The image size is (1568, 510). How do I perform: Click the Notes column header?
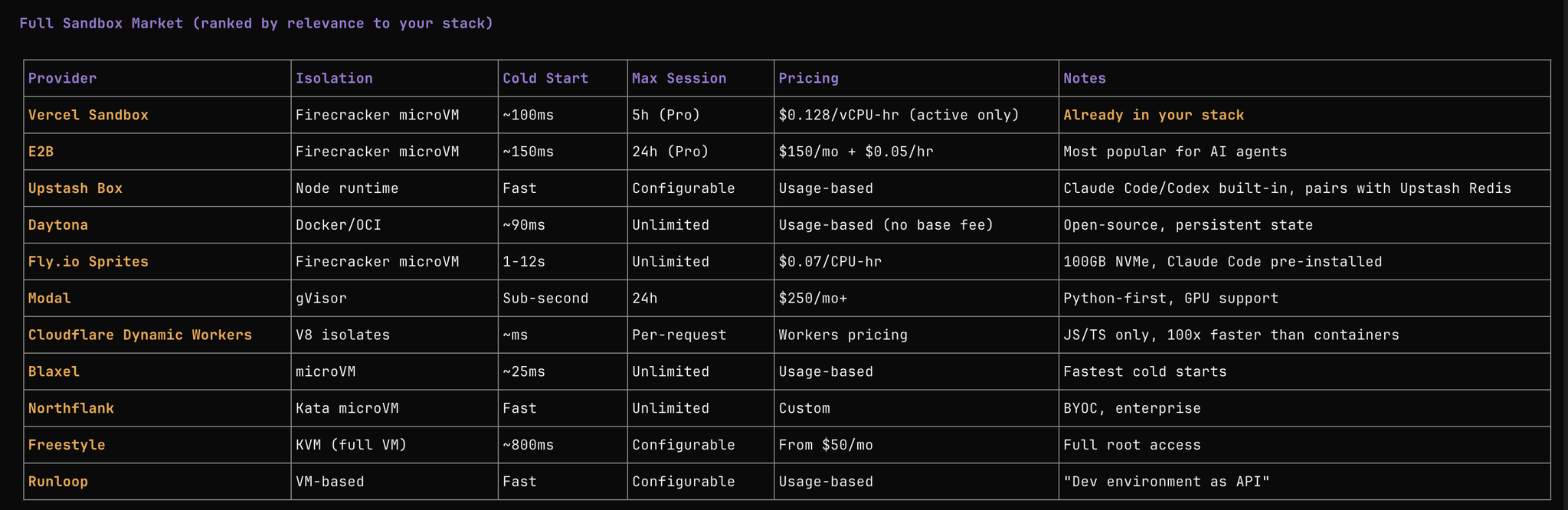[x=1084, y=78]
